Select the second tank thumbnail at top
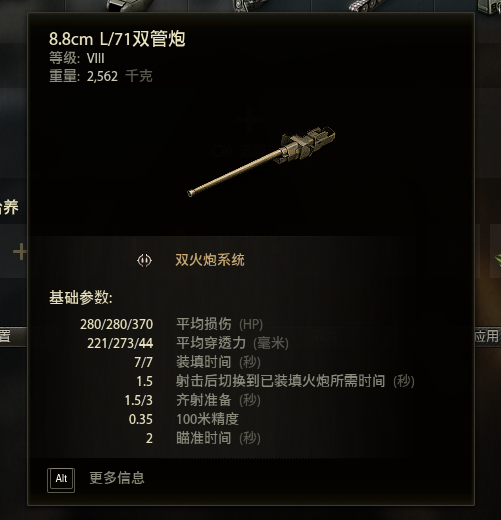Screen dimensions: 501x520 [x=250, y=5]
